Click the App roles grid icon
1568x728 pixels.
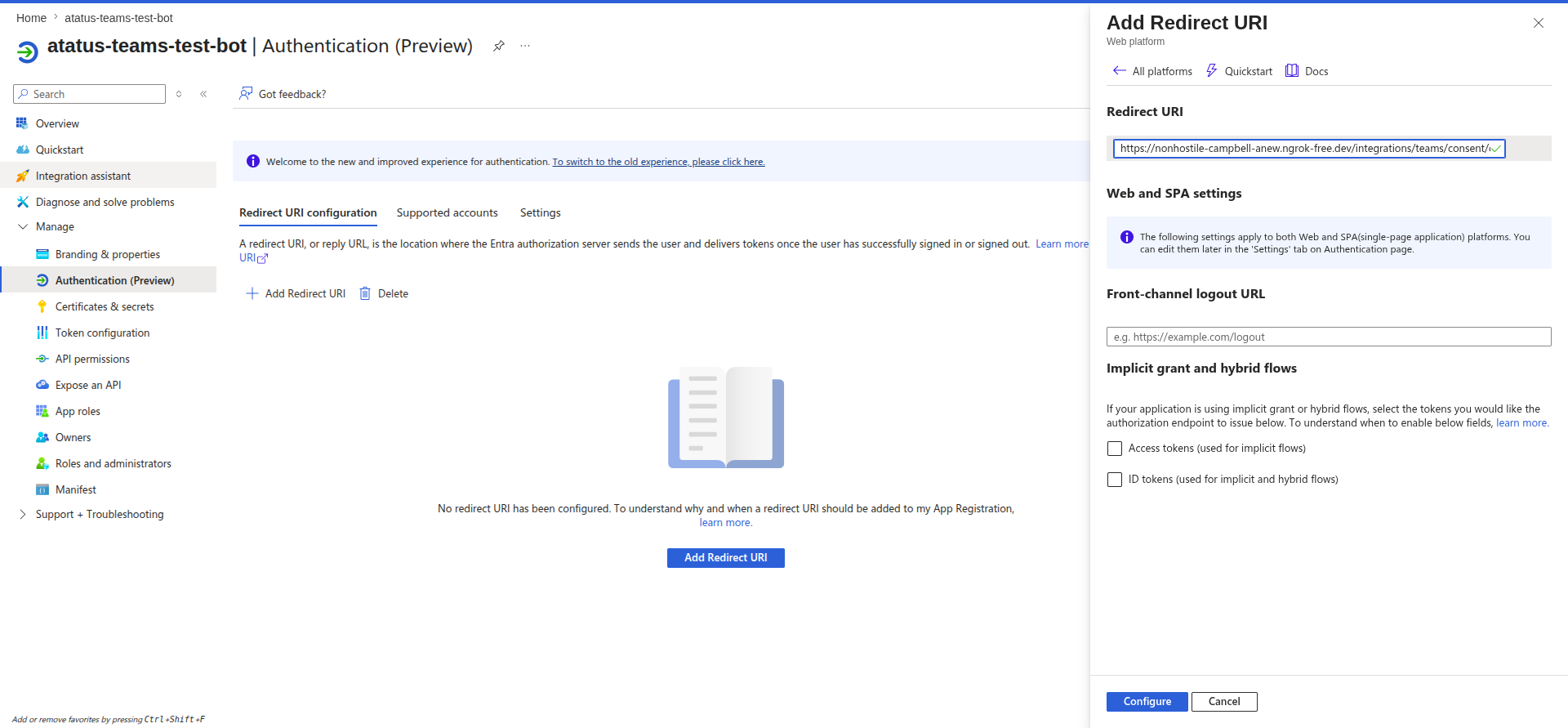point(42,411)
